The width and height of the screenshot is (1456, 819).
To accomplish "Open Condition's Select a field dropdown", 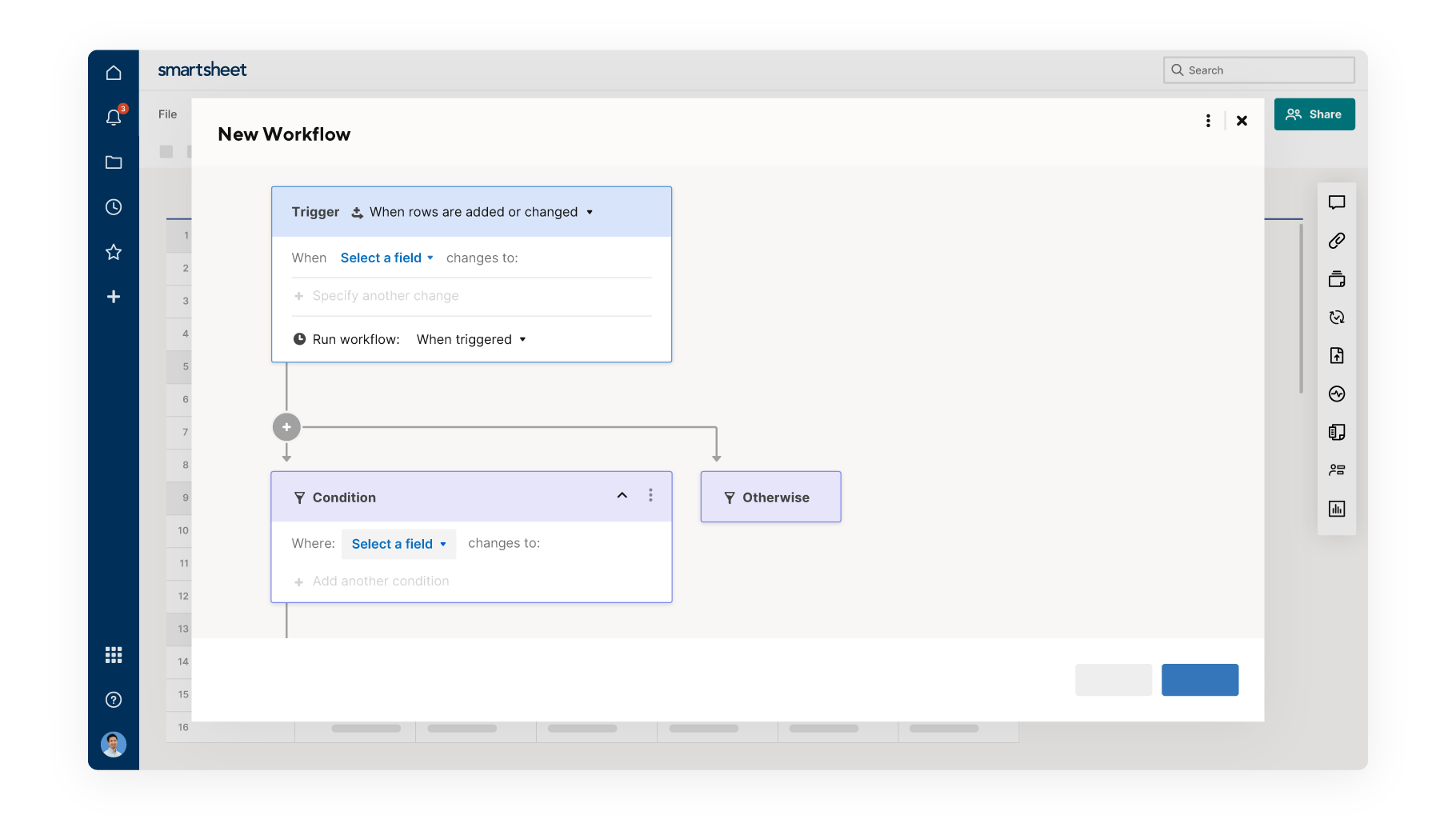I will pyautogui.click(x=398, y=544).
